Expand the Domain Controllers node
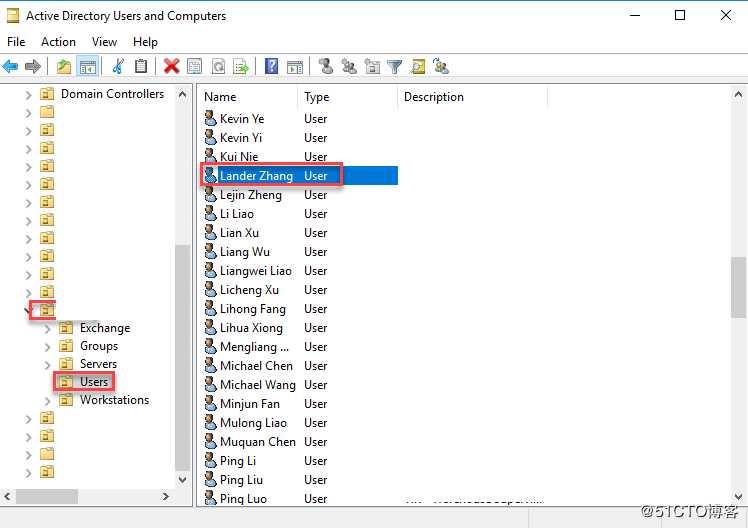 (29, 95)
